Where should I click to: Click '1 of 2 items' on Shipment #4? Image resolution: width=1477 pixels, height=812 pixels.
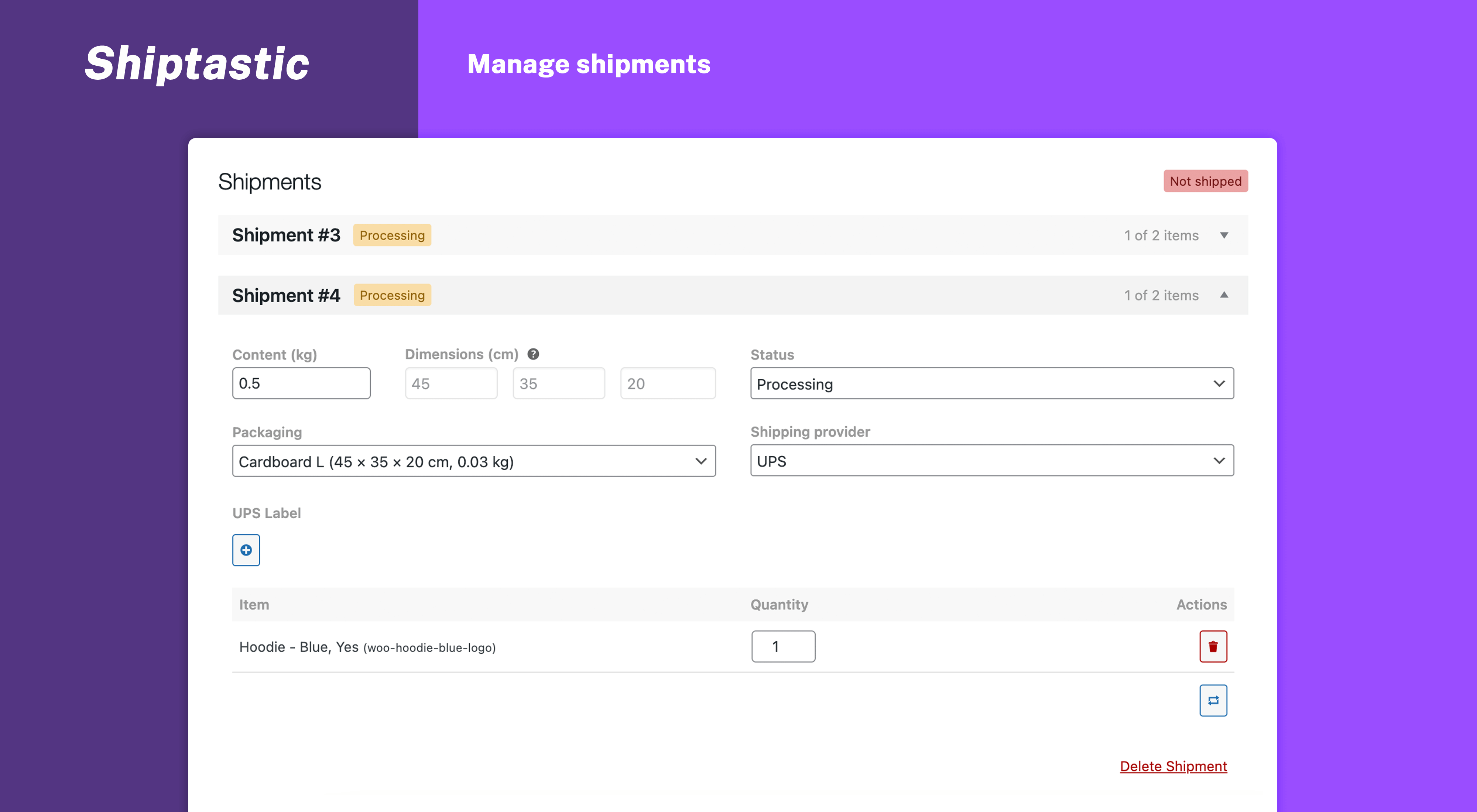pos(1161,295)
